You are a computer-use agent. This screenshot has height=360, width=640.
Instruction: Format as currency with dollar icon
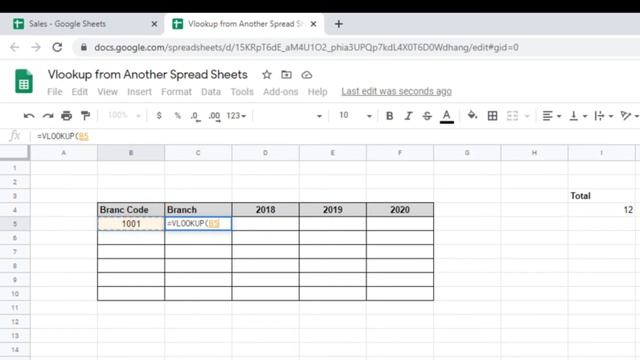[159, 116]
